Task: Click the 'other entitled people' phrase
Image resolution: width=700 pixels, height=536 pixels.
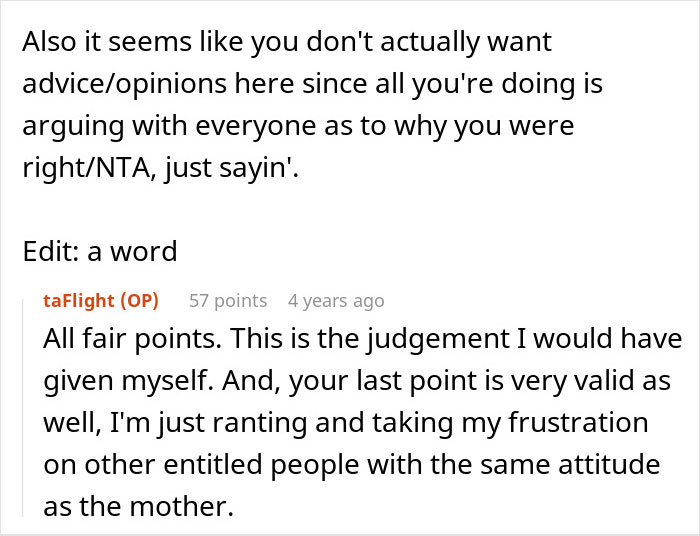Action: pos(199,466)
